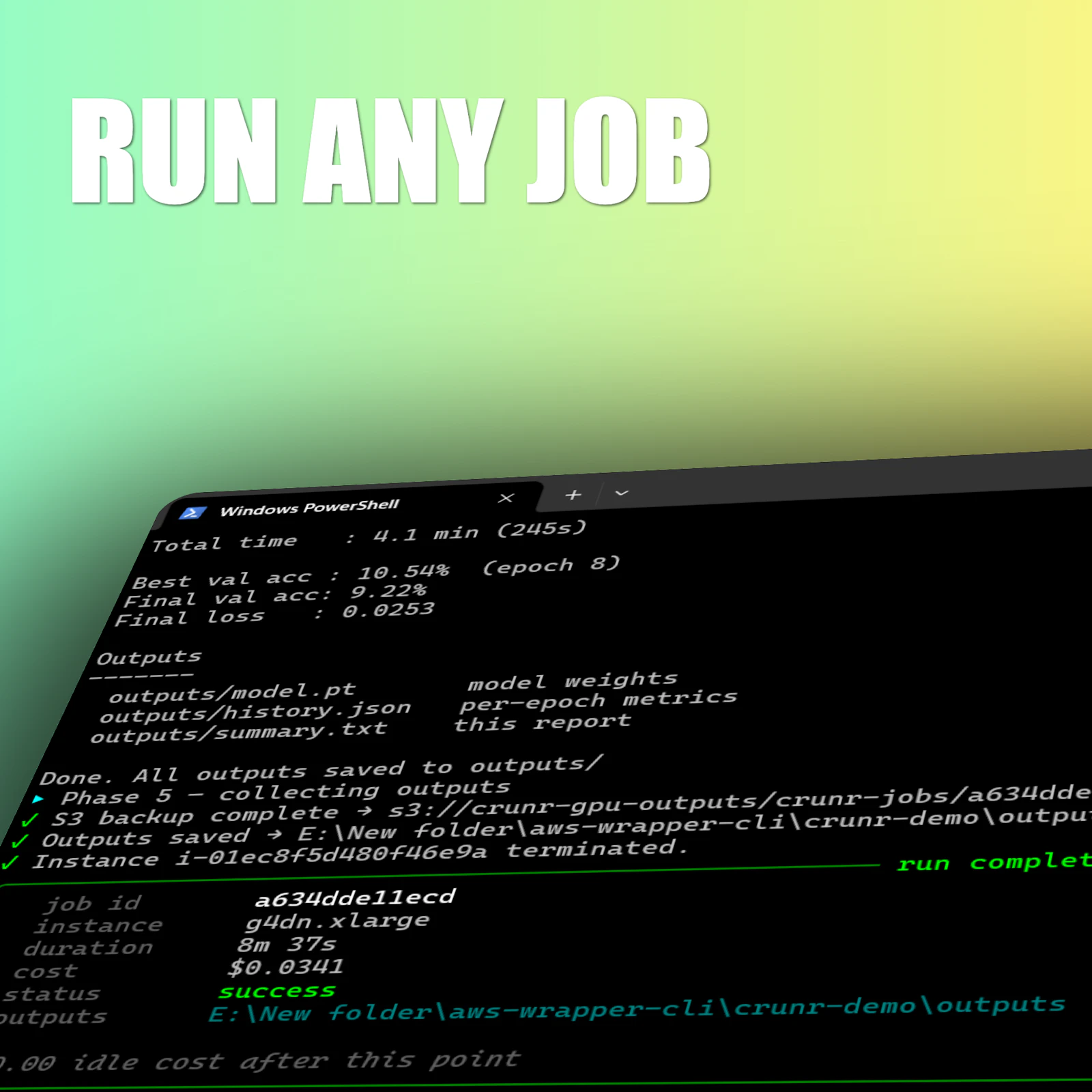This screenshot has height=1092, width=1092.
Task: Click the green 'success' status value
Action: point(277,991)
